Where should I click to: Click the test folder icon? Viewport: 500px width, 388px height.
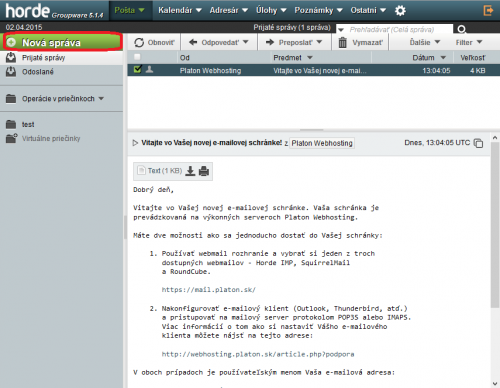(11, 124)
